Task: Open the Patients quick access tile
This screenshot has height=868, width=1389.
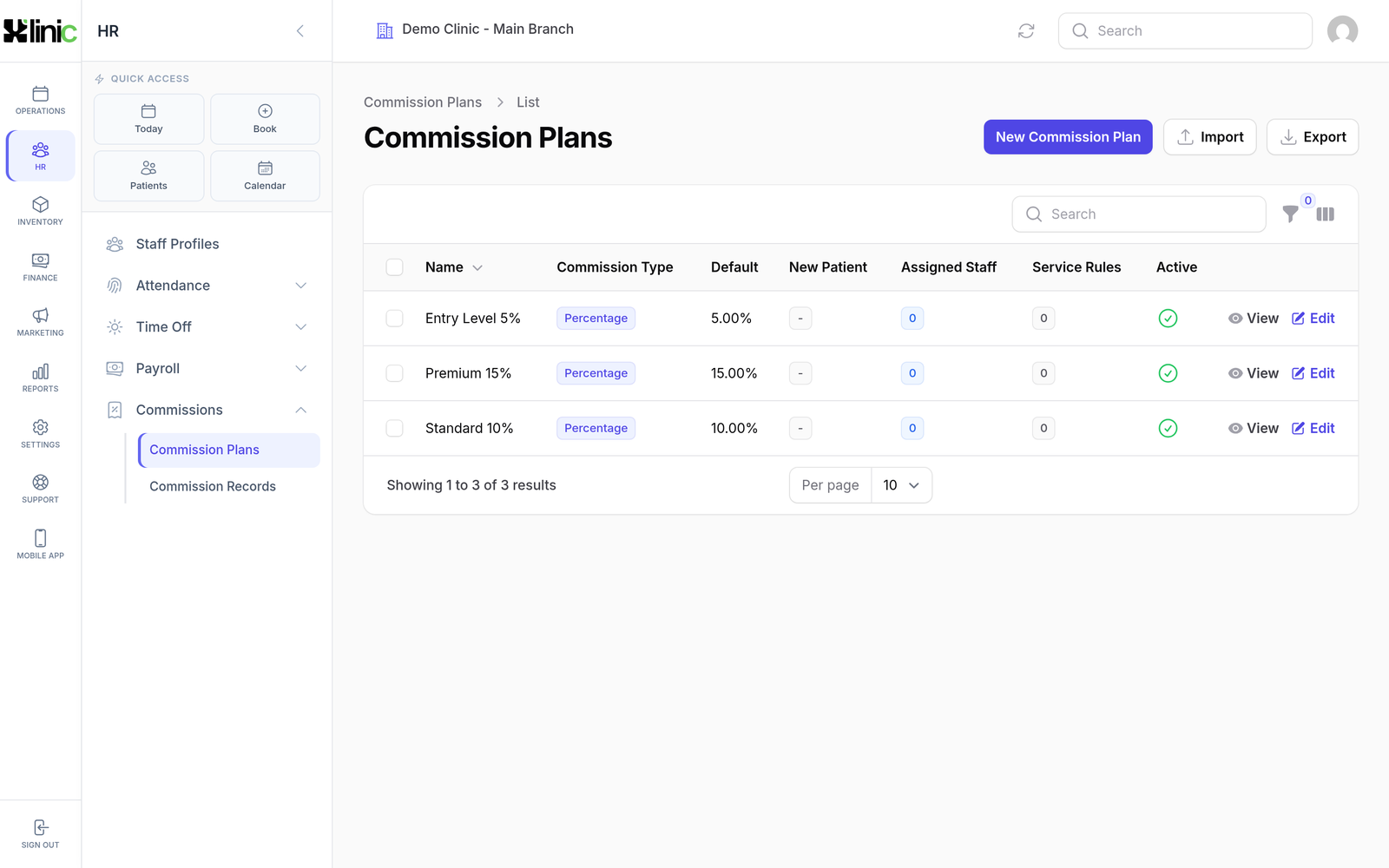Action: click(148, 176)
